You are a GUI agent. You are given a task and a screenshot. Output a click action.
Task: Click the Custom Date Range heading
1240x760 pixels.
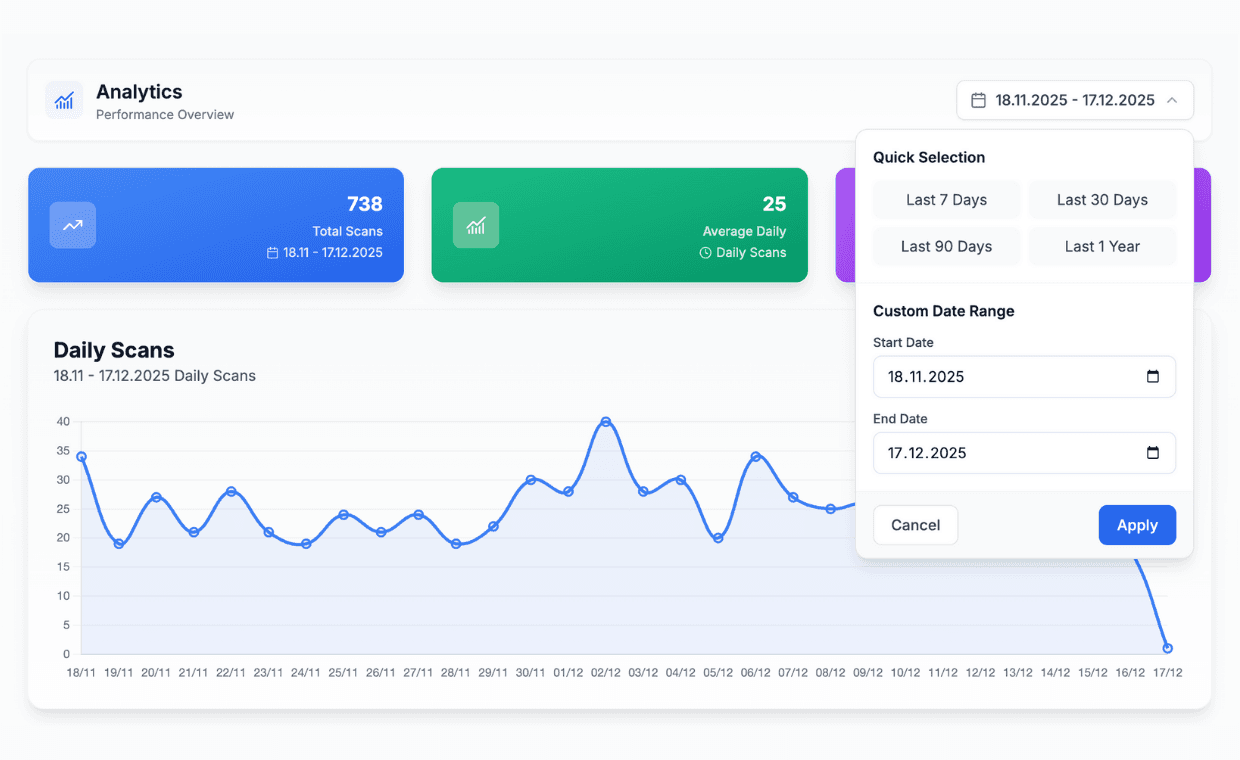click(944, 311)
